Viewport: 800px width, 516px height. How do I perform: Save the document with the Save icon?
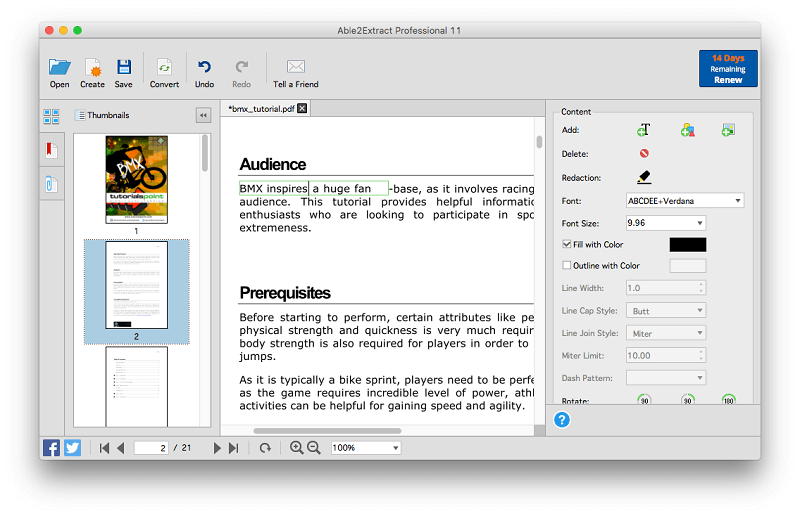(x=123, y=67)
